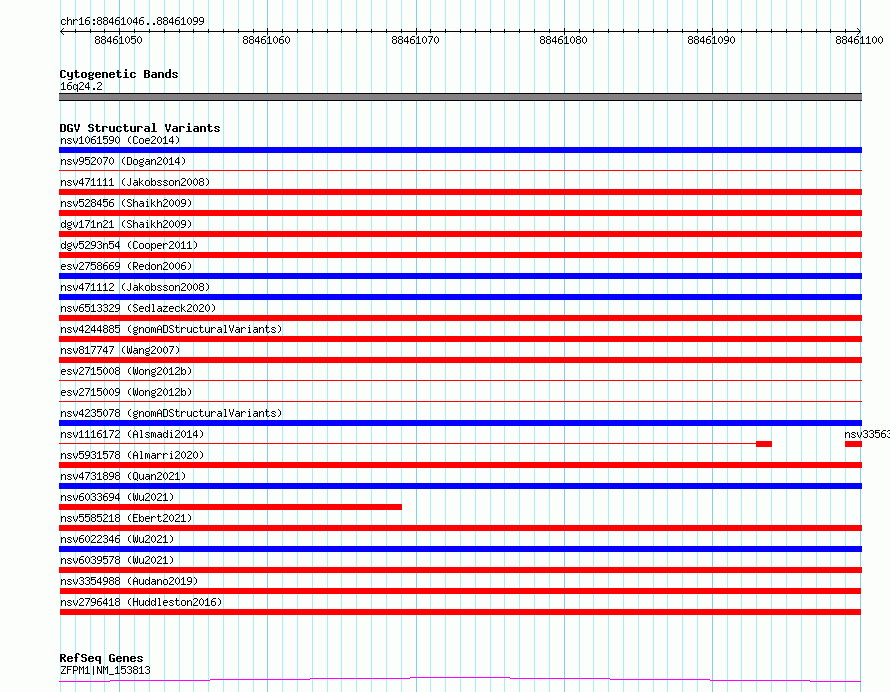
Task: Click ruler position 88461050
Action: coord(118,40)
